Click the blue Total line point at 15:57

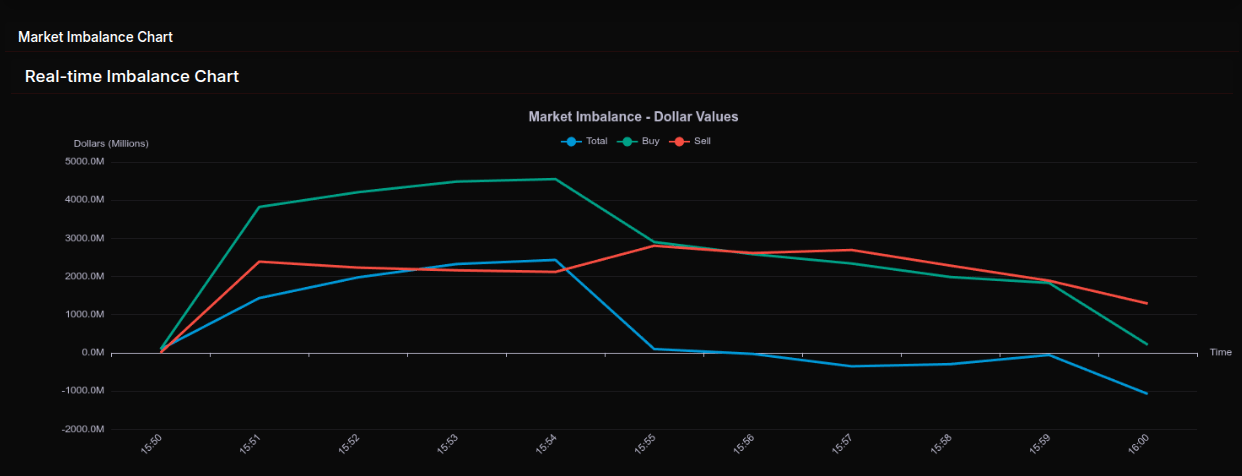click(851, 366)
